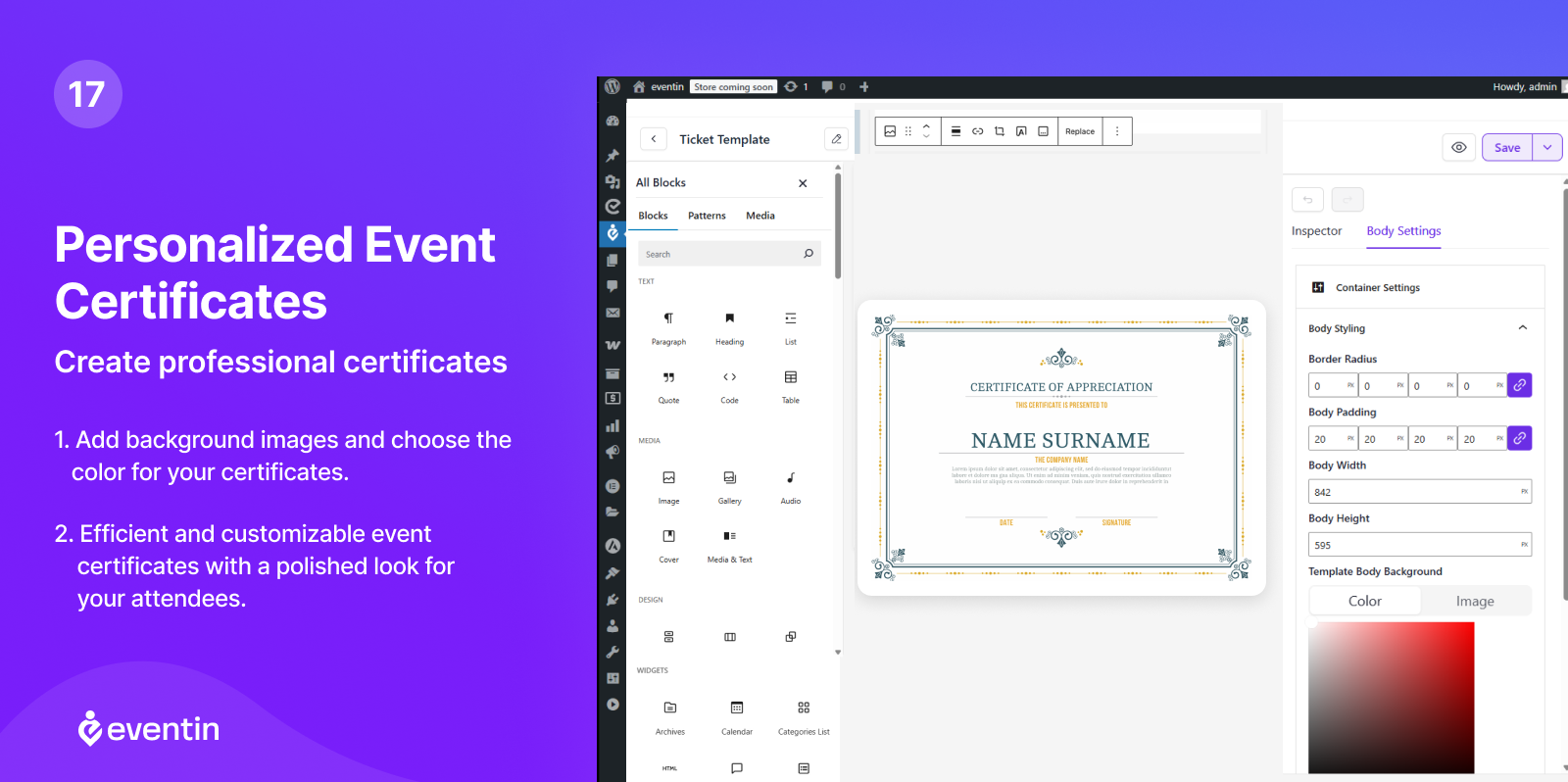Click the drag handle dots in block toolbar

[908, 131]
